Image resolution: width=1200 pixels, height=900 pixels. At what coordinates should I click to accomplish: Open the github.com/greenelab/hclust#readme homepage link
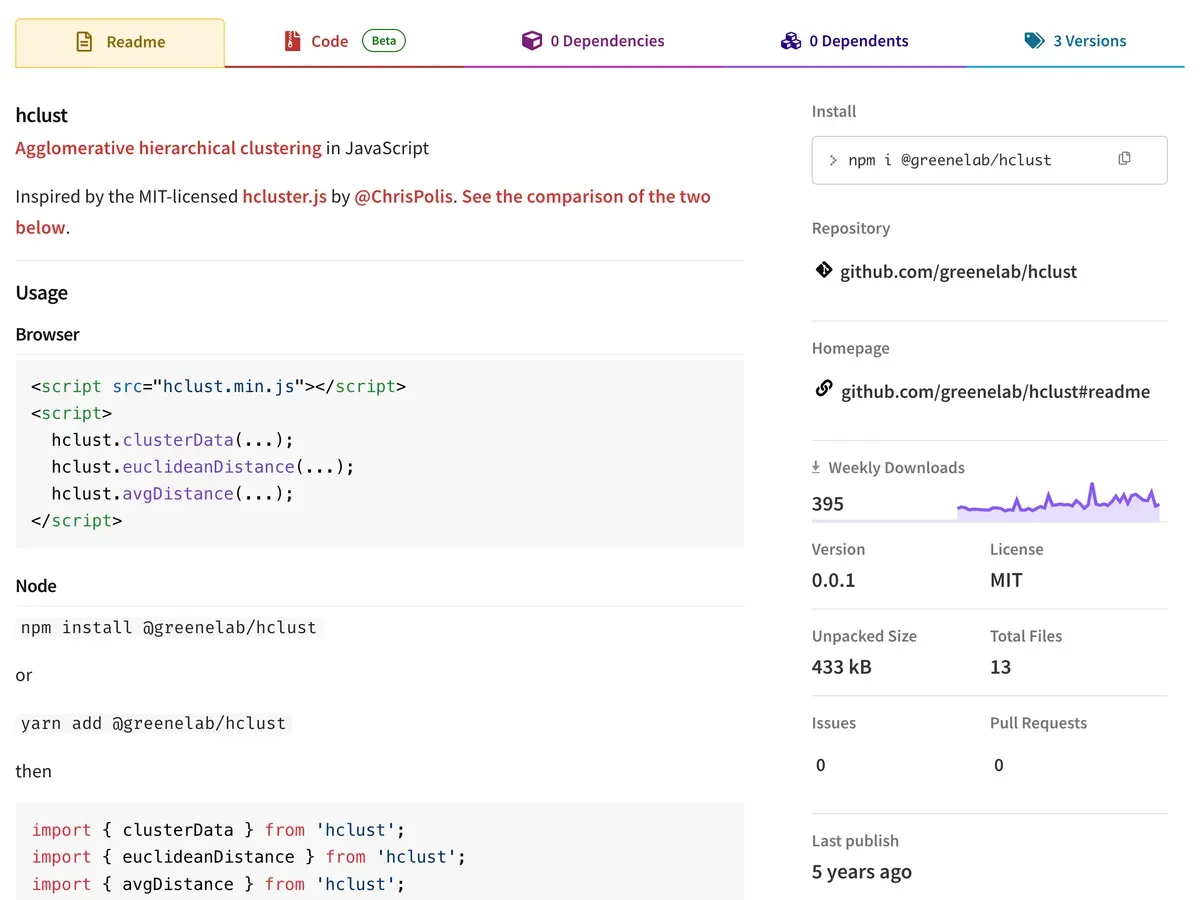coord(995,392)
